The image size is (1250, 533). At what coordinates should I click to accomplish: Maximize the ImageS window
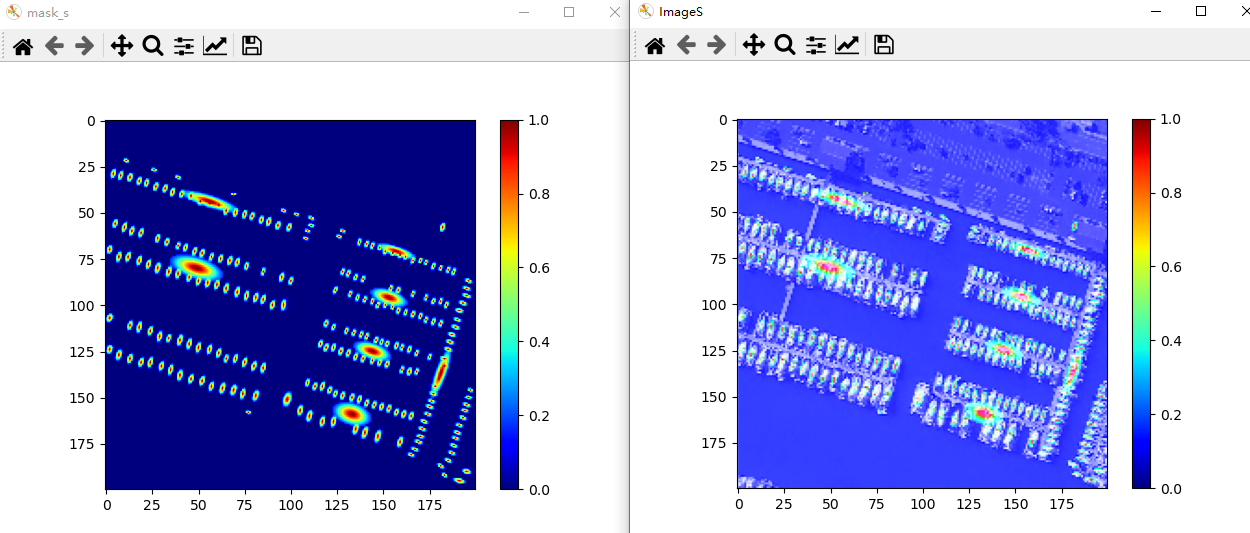(x=1201, y=11)
